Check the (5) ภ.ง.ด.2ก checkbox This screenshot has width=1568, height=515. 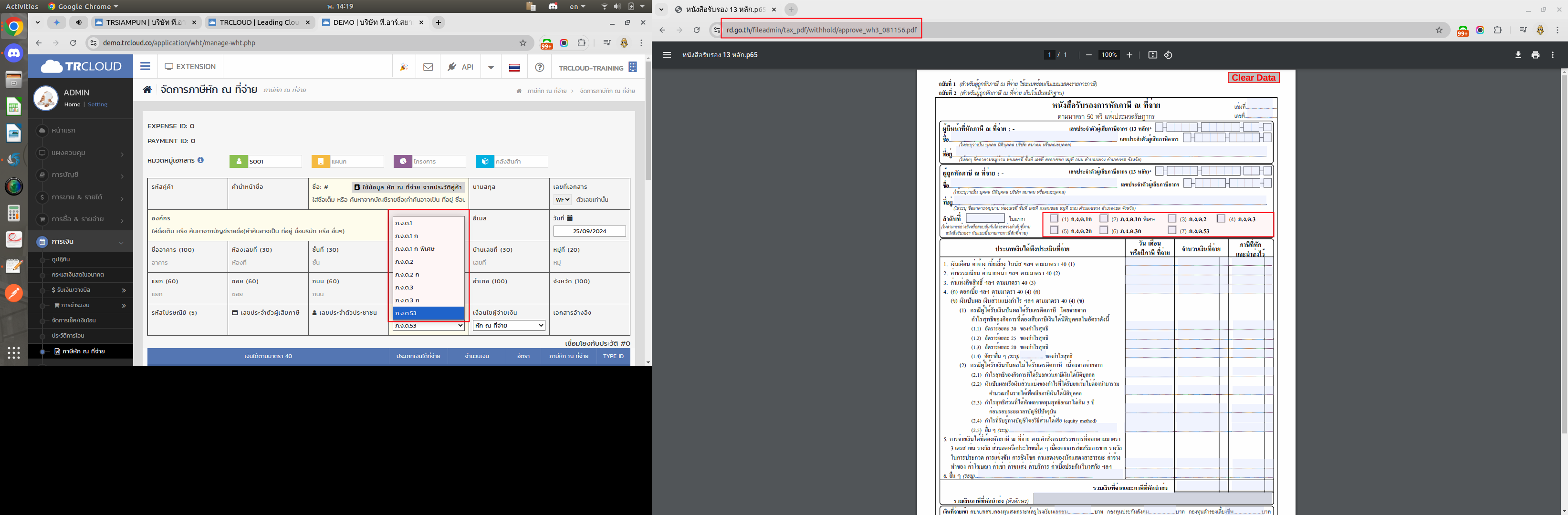[x=1054, y=230]
